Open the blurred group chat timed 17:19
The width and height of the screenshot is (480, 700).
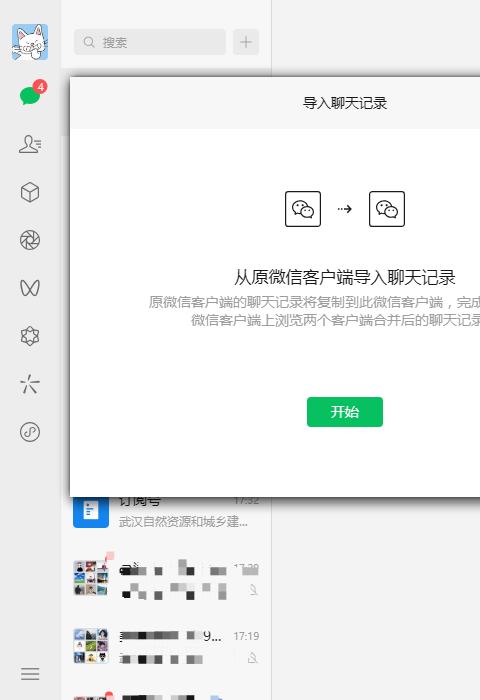(x=166, y=646)
